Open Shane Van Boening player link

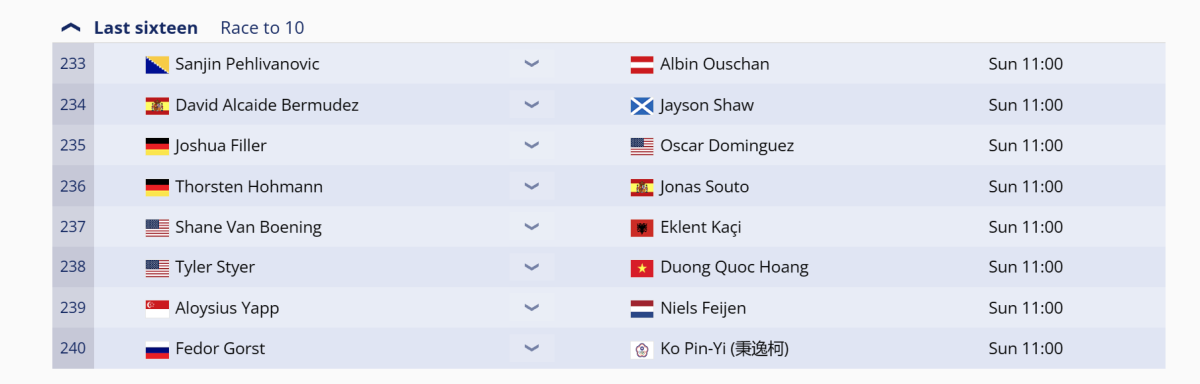248,227
